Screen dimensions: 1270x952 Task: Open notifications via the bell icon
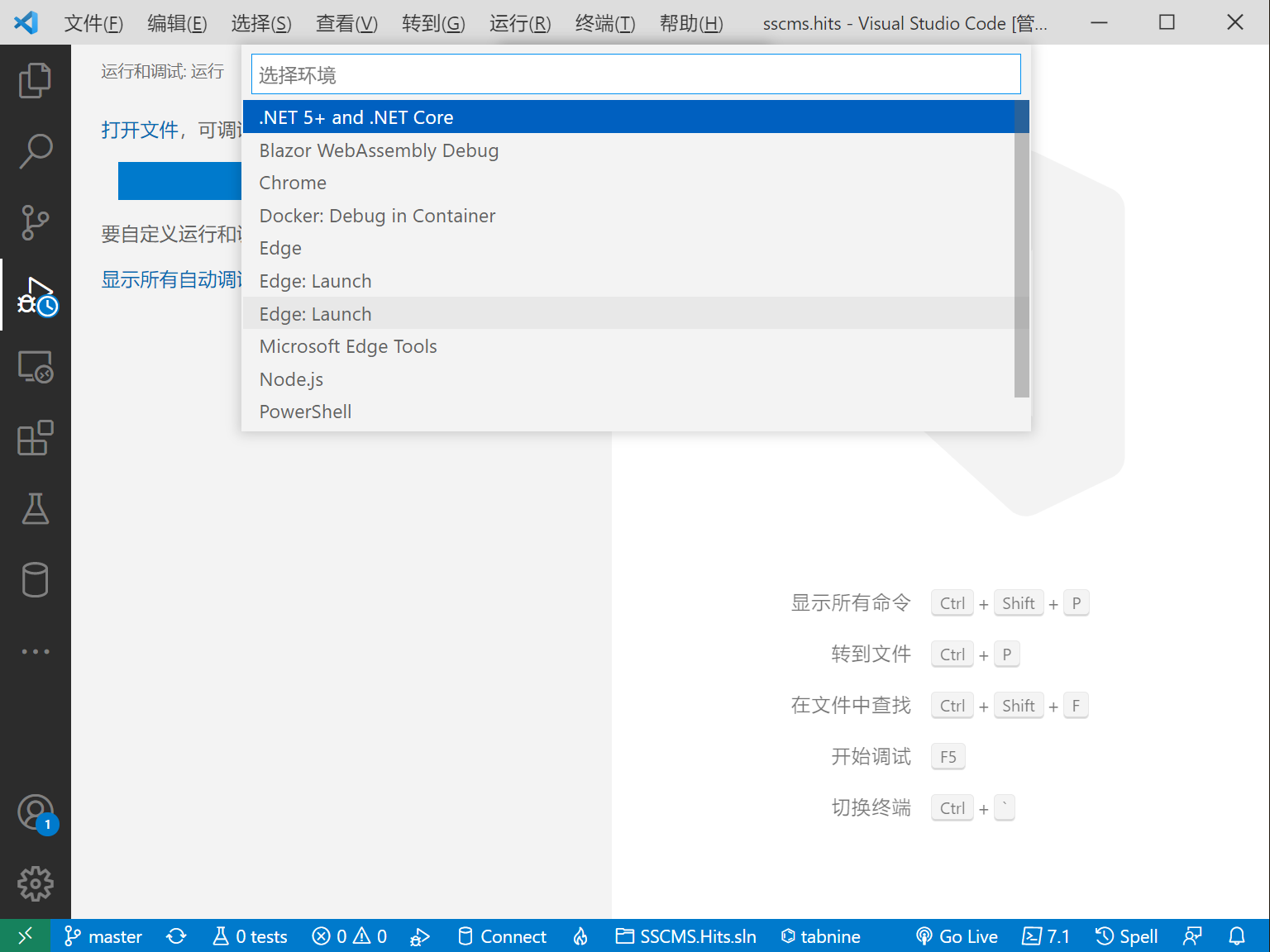coord(1237,935)
